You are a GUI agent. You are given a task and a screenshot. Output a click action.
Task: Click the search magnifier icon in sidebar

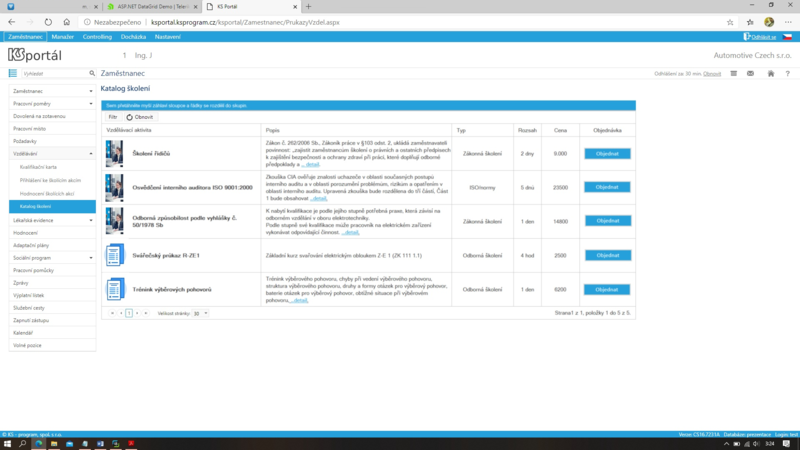92,73
